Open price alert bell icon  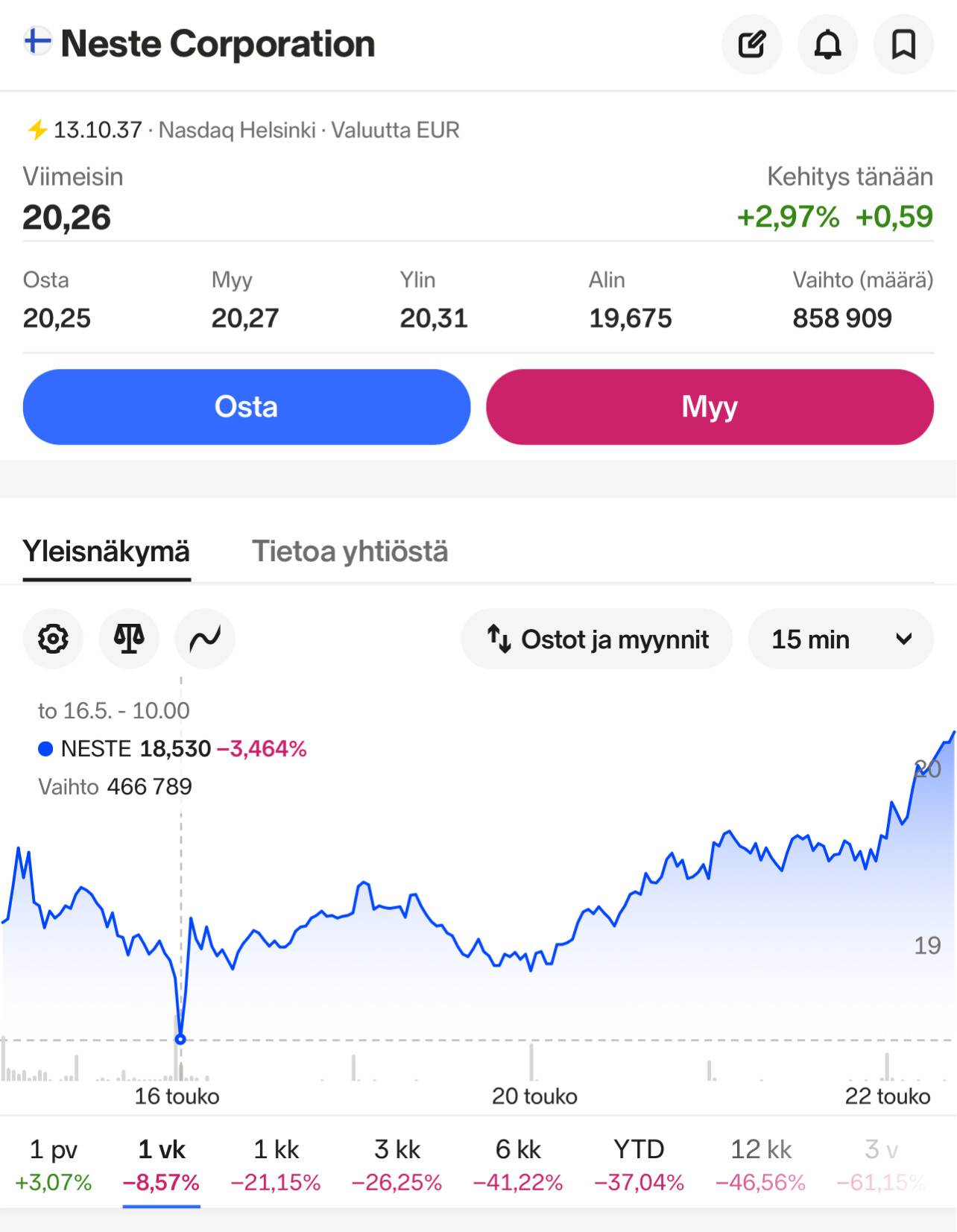pyautogui.click(x=827, y=45)
